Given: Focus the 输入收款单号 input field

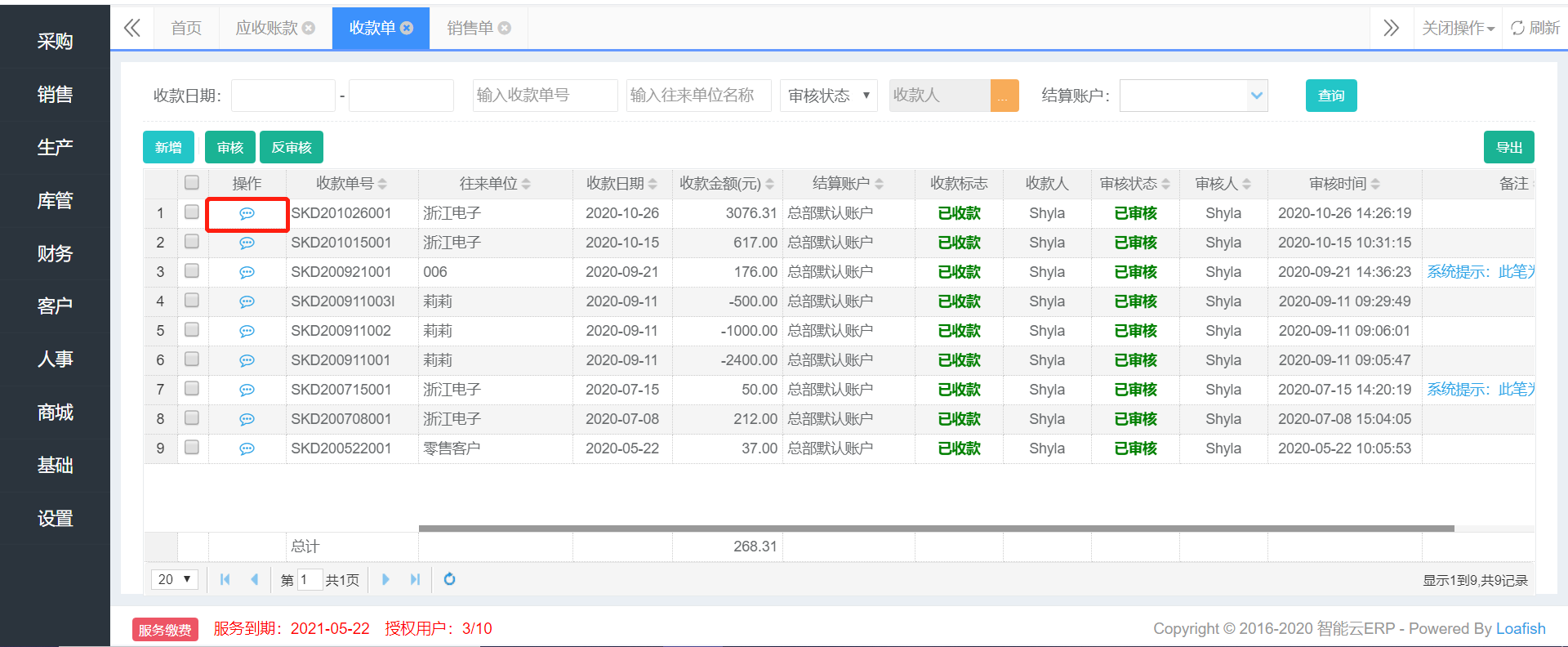Looking at the screenshot, I should 546,96.
